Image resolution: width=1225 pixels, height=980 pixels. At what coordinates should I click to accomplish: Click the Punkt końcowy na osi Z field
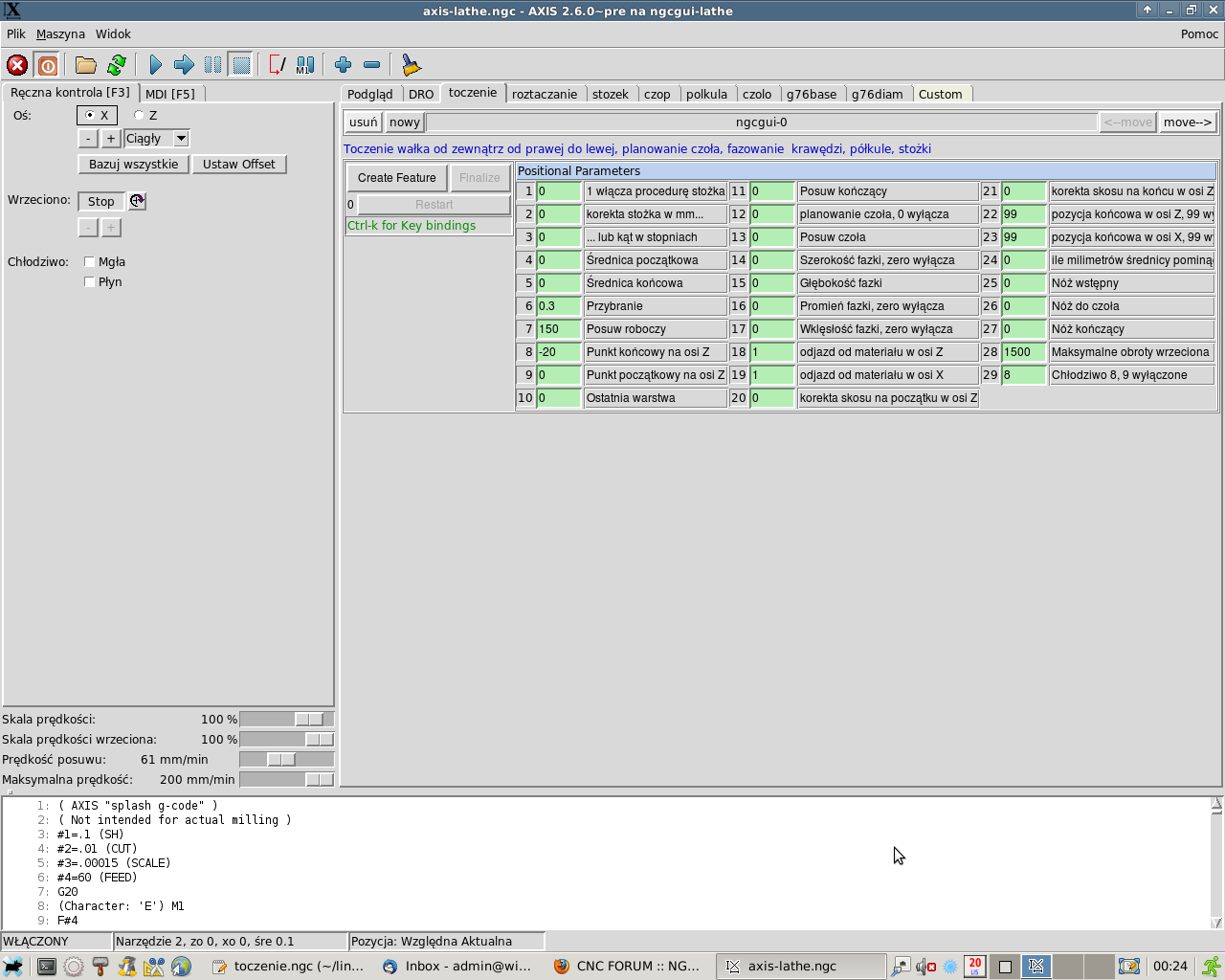pyautogui.click(x=559, y=352)
